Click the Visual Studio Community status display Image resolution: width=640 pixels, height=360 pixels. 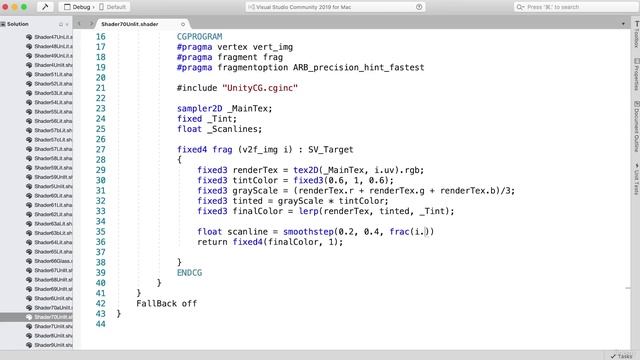pyautogui.click(x=335, y=7)
